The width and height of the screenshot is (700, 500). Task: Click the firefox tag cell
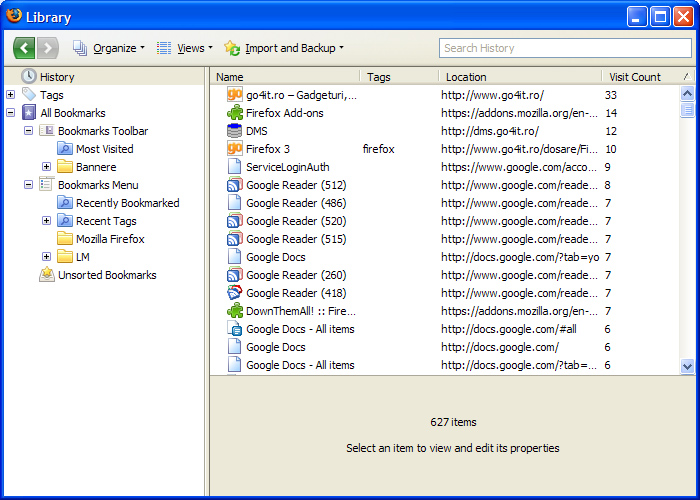click(379, 149)
